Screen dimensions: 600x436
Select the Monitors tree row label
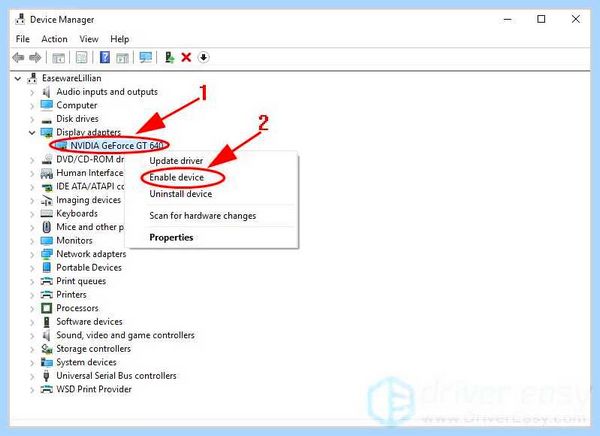74,240
